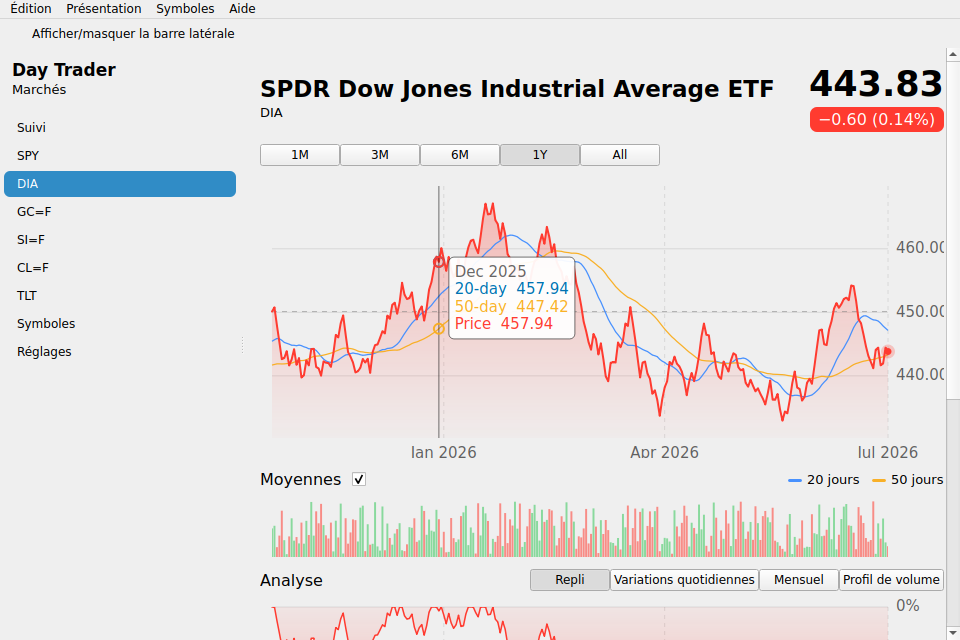Click the 20 jours legend entry

pyautogui.click(x=823, y=480)
